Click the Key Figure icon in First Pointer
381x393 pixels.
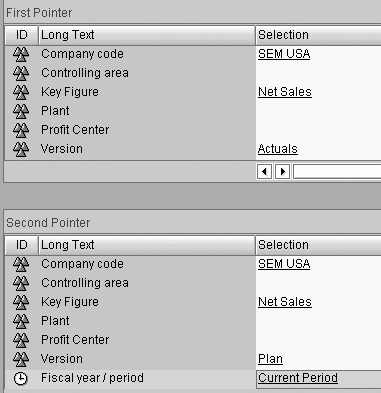click(21, 92)
